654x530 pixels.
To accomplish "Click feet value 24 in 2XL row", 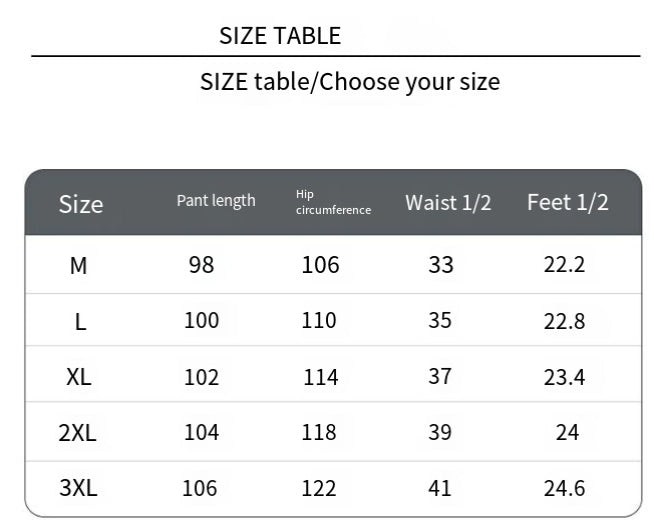I will coord(567,432).
